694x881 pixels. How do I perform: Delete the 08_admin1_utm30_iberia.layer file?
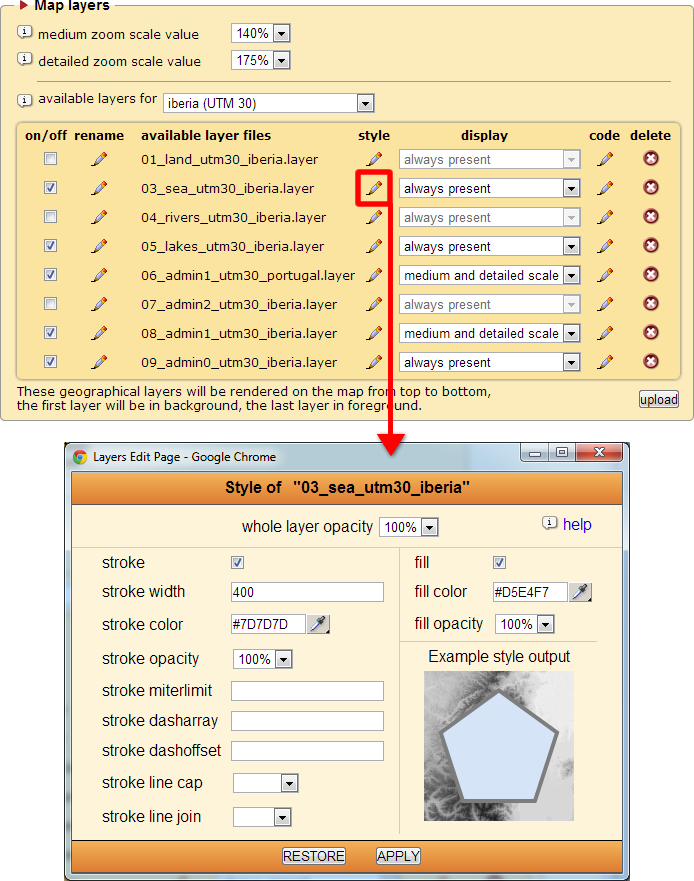(650, 333)
